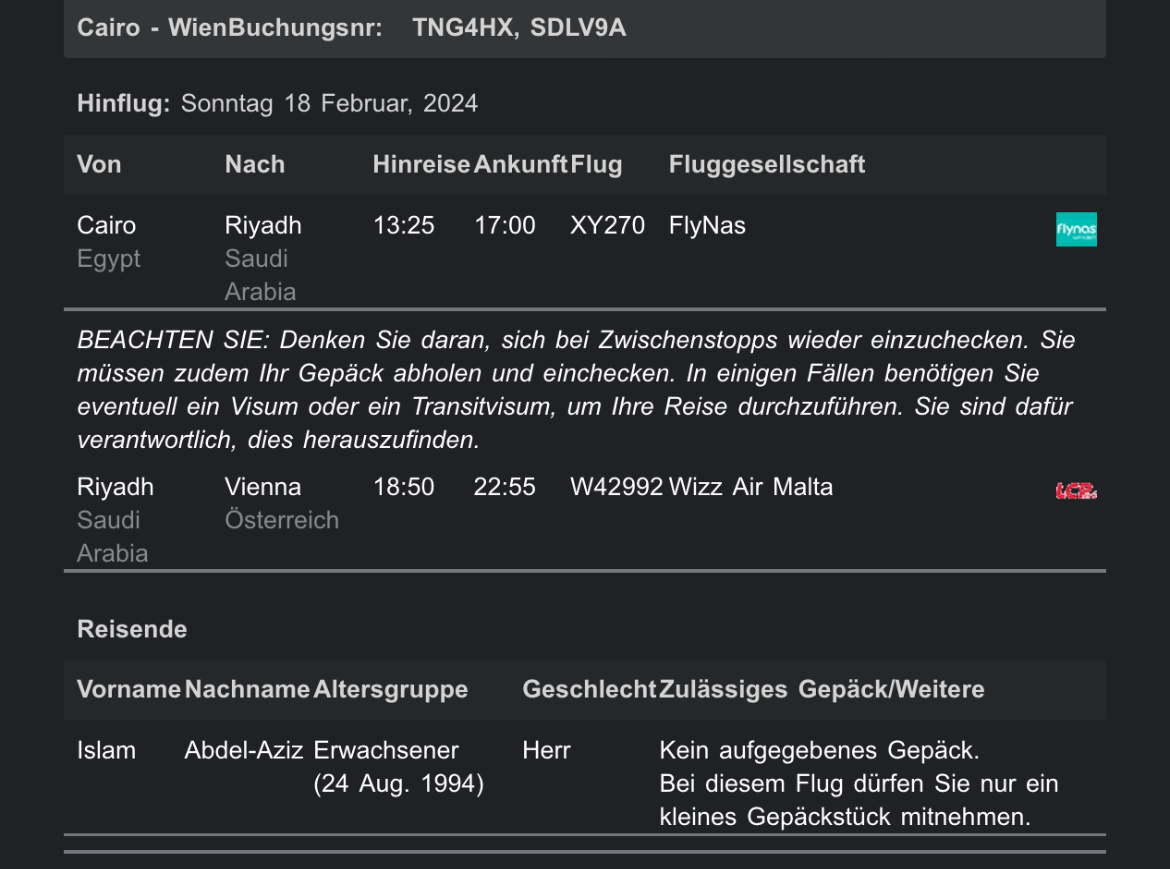Click the Kein aufgegebenes Gepäck baggage note

819,750
